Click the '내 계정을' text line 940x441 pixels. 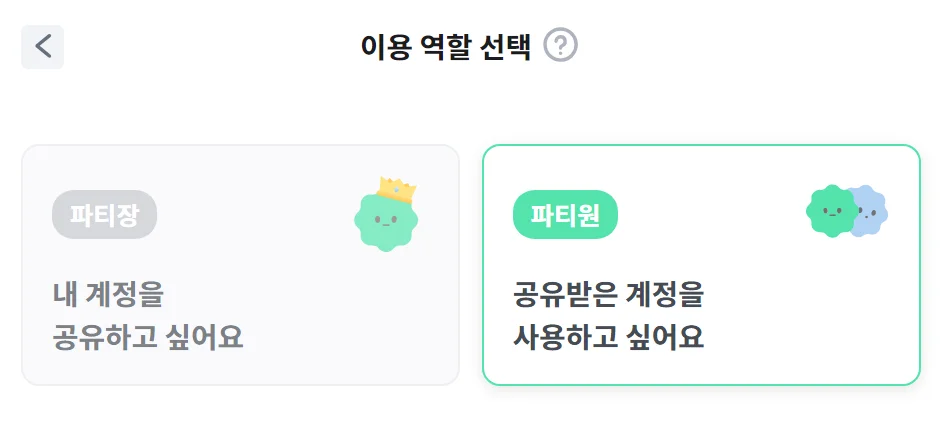(x=108, y=295)
